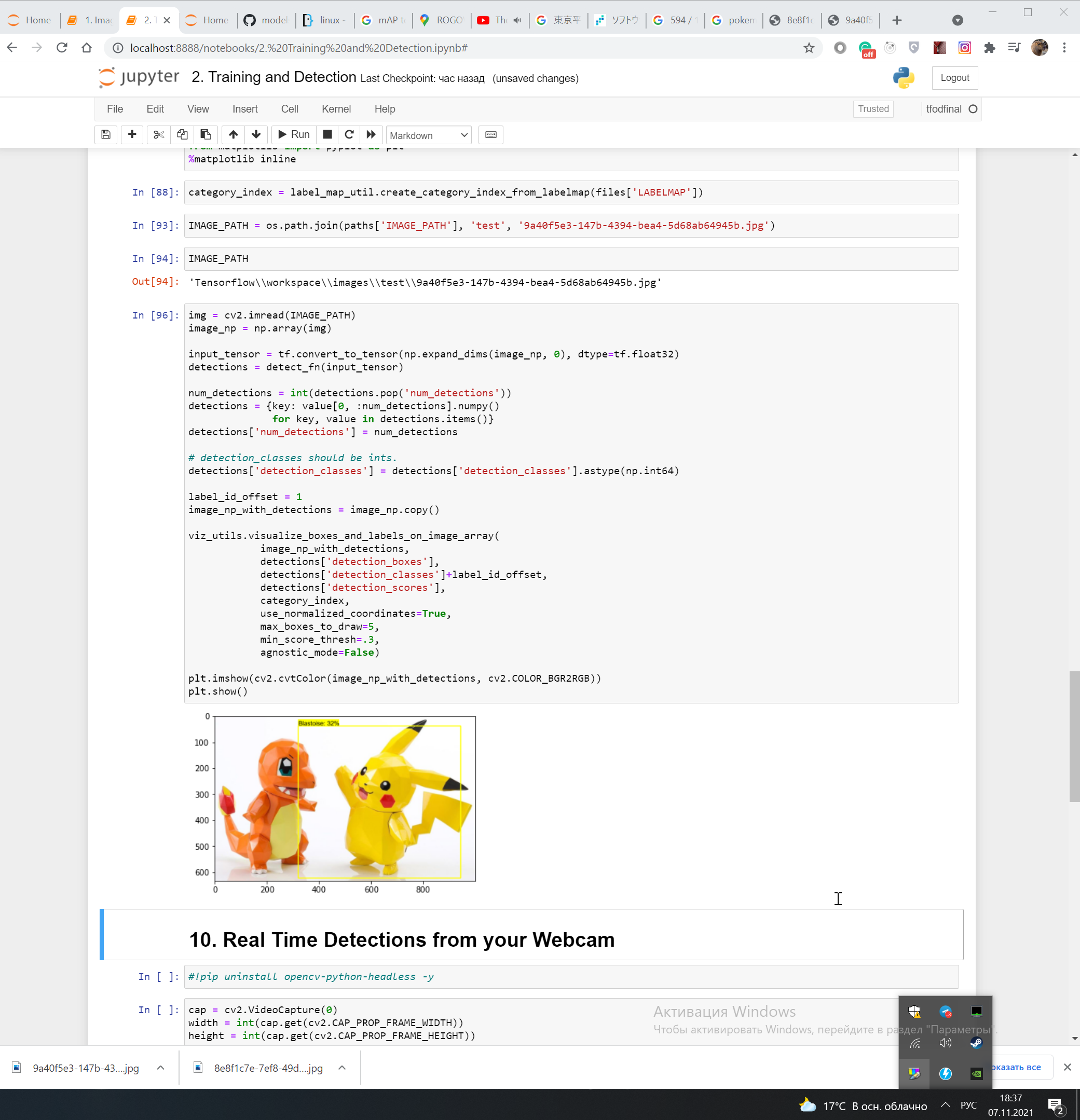
Task: Open the Cell menu
Action: (x=290, y=109)
